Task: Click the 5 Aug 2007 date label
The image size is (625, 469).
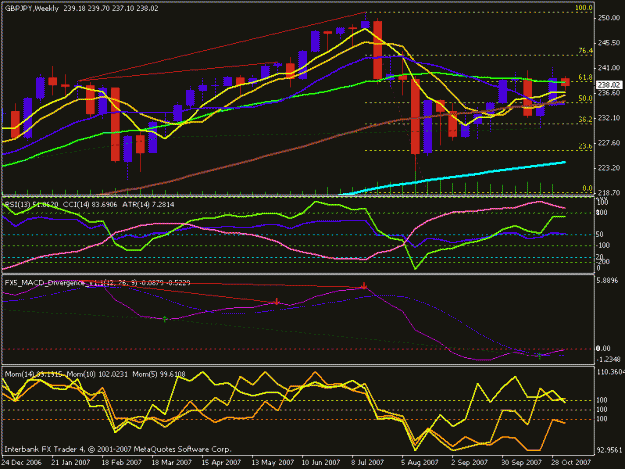Action: (420, 463)
